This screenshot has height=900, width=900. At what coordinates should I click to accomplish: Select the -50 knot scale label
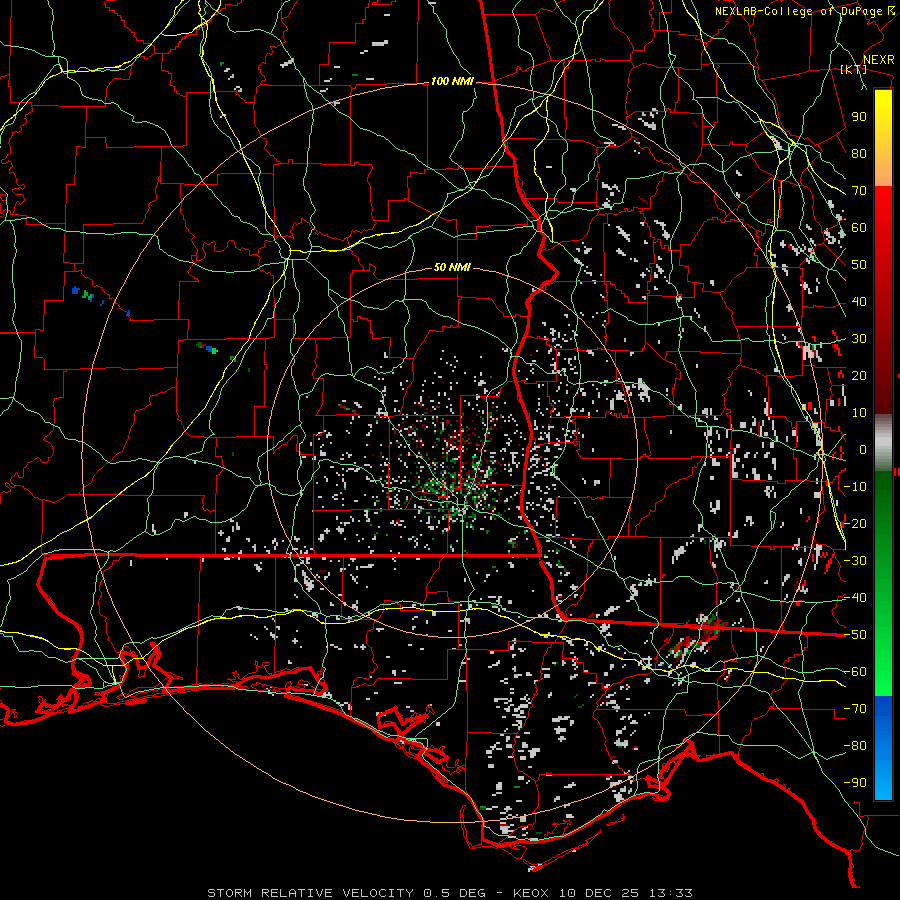click(x=855, y=635)
